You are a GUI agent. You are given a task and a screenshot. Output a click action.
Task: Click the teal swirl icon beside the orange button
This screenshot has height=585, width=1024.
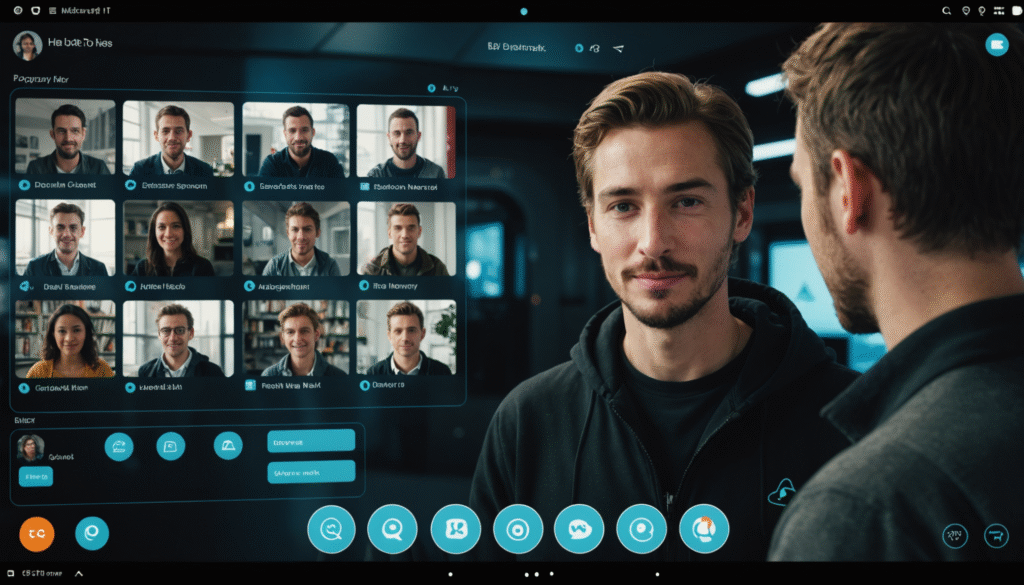(92, 533)
